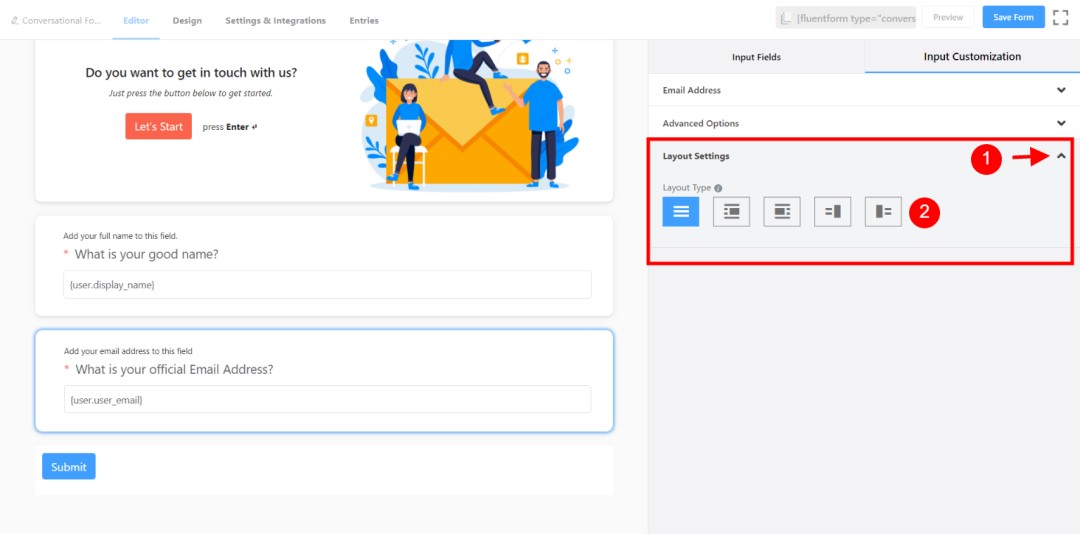Click the Save Form button
1080x534 pixels.
tap(1013, 17)
